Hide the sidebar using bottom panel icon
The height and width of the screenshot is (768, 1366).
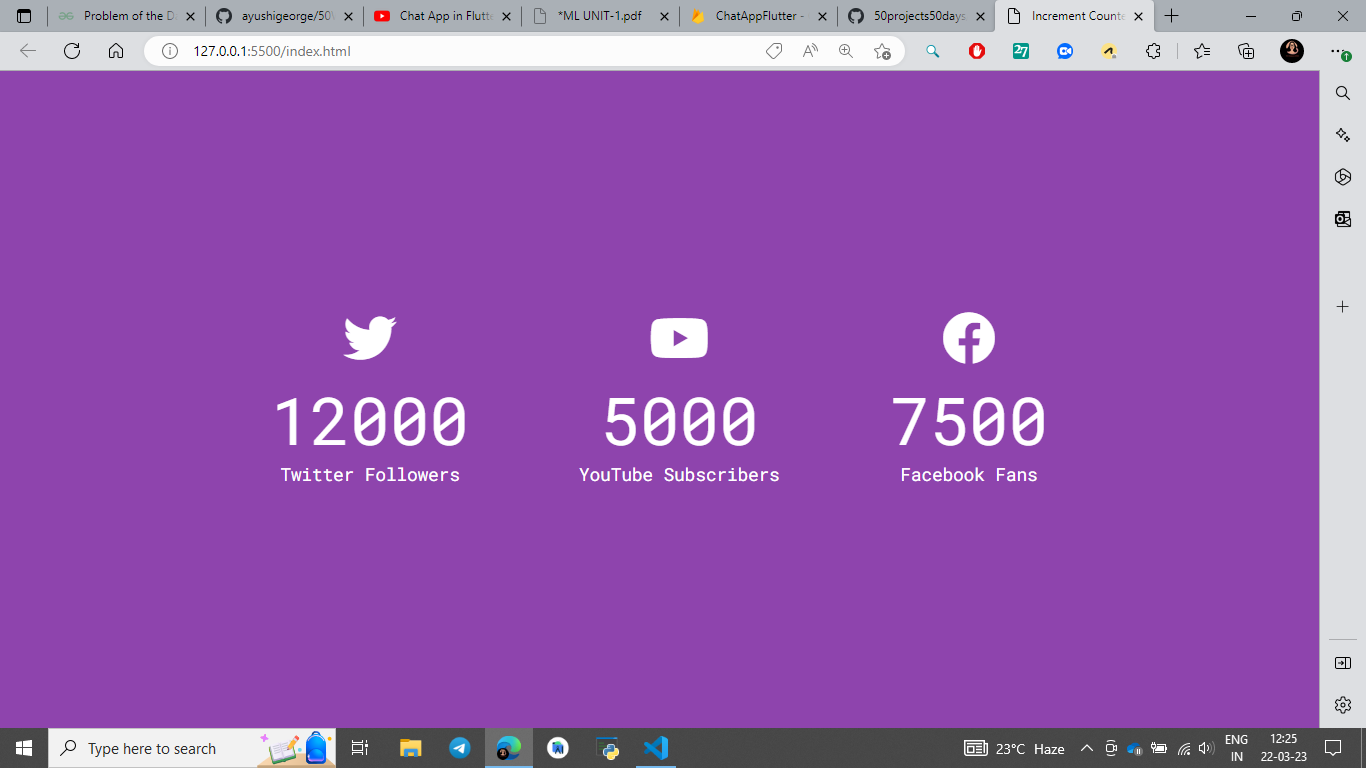tap(1343, 663)
